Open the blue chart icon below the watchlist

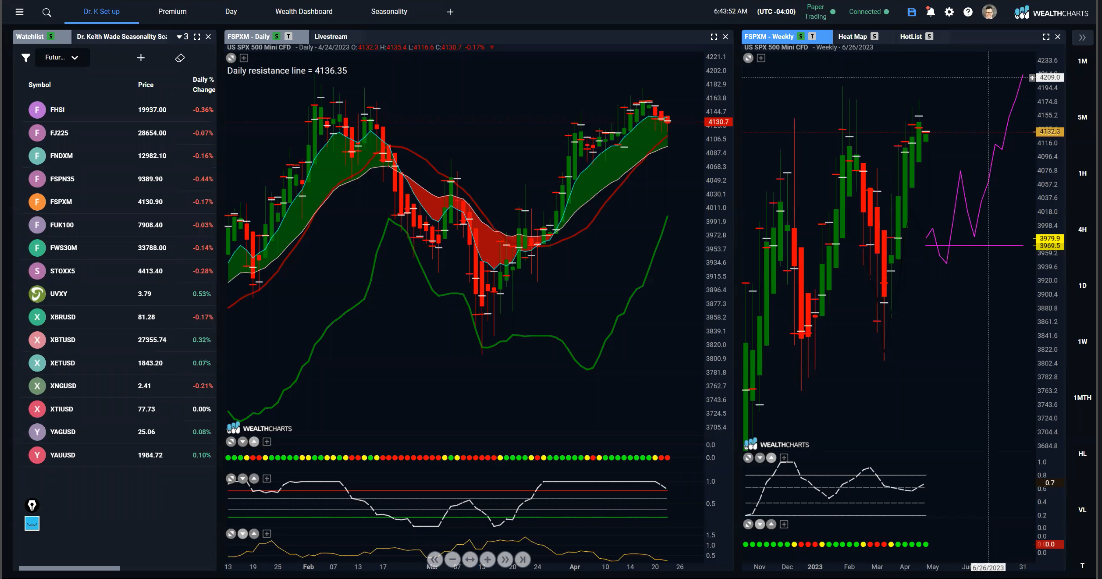click(x=32, y=523)
